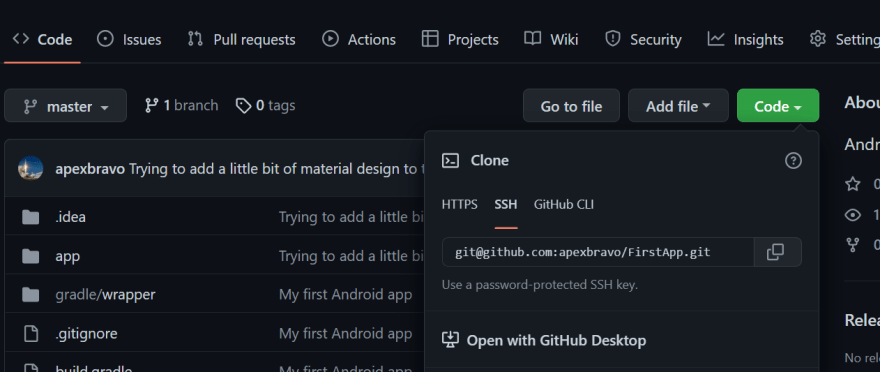880x372 pixels.
Task: Click the .idea folder icon
Action: 30,217
